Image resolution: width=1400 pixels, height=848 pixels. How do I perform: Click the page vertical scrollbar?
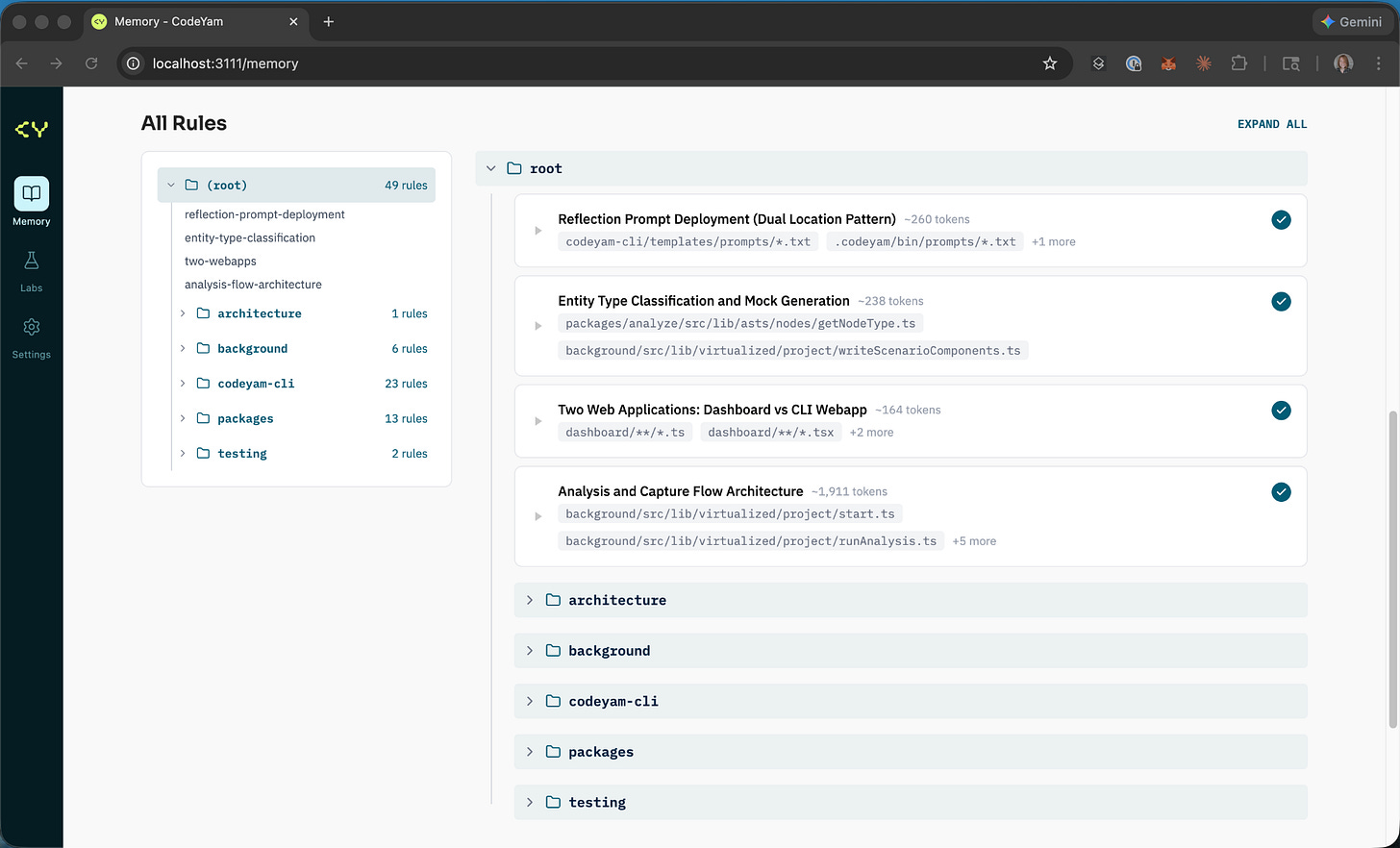coord(1393,569)
